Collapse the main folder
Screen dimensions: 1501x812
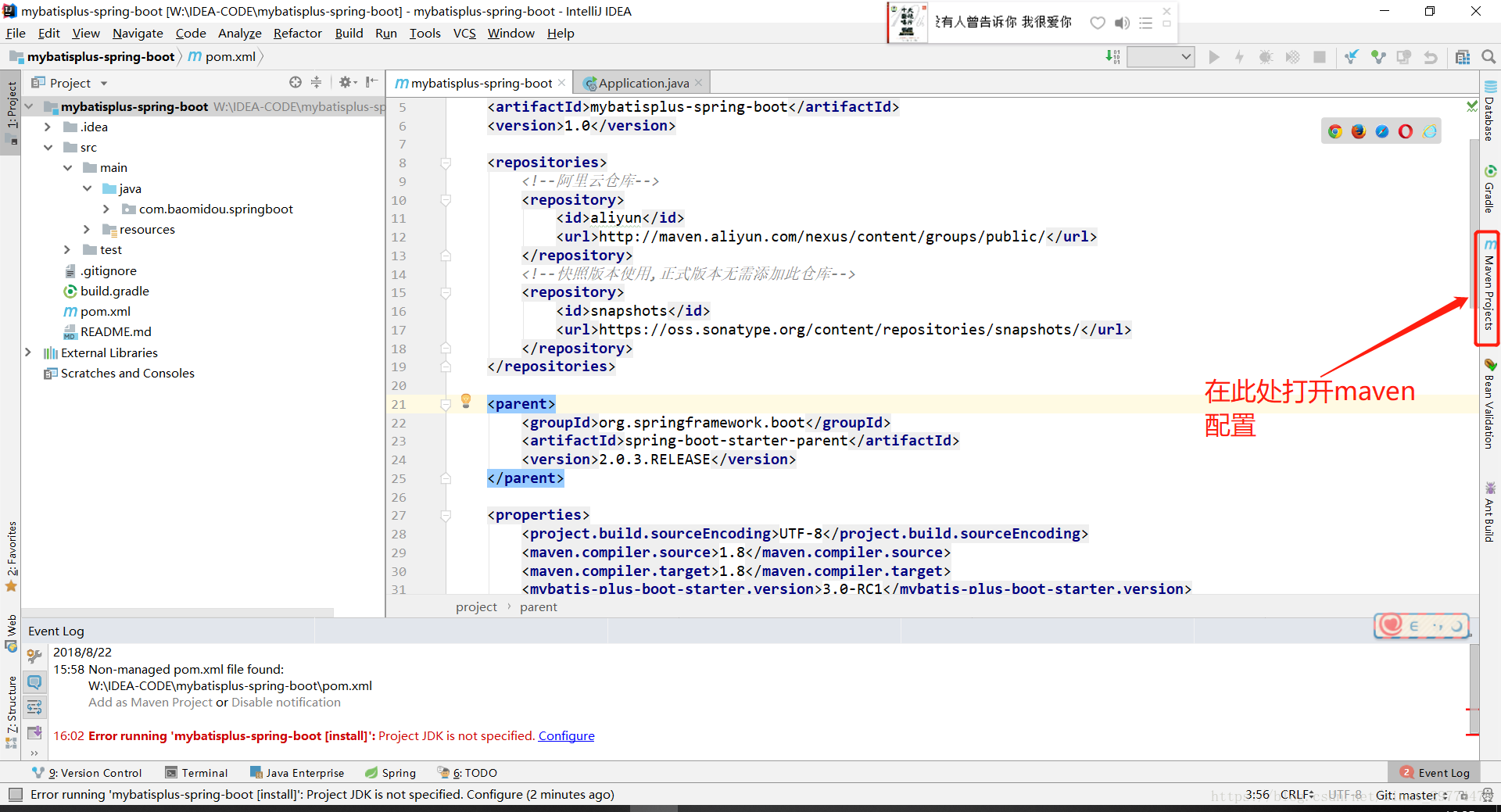click(67, 167)
